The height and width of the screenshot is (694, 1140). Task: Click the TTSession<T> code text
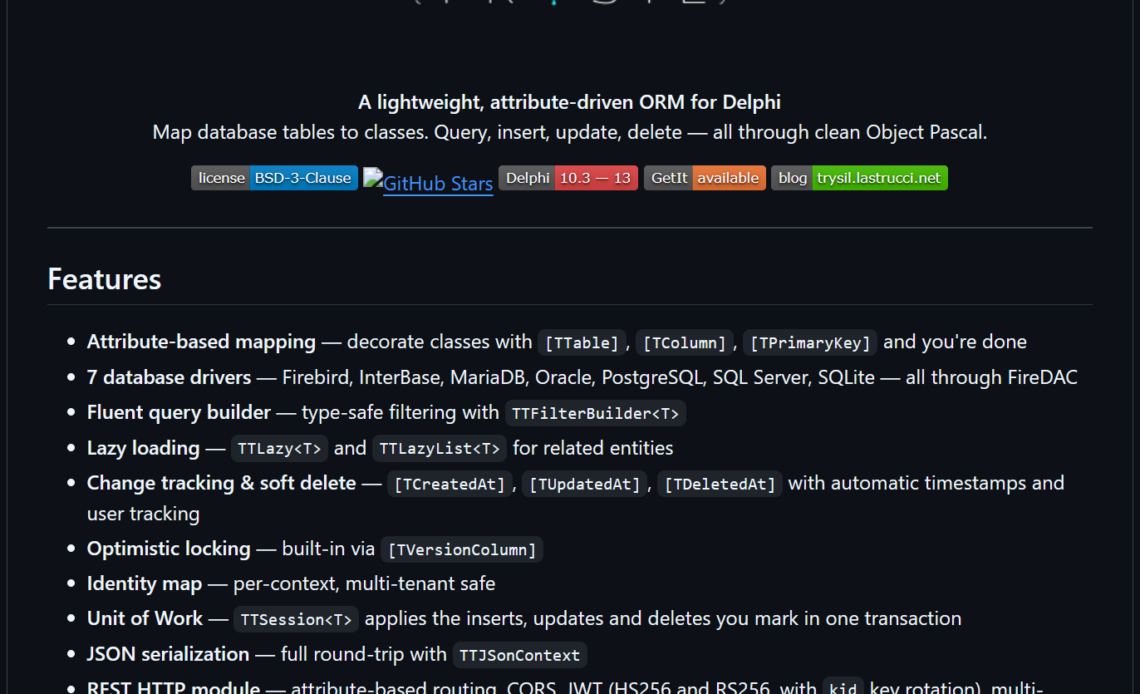296,619
